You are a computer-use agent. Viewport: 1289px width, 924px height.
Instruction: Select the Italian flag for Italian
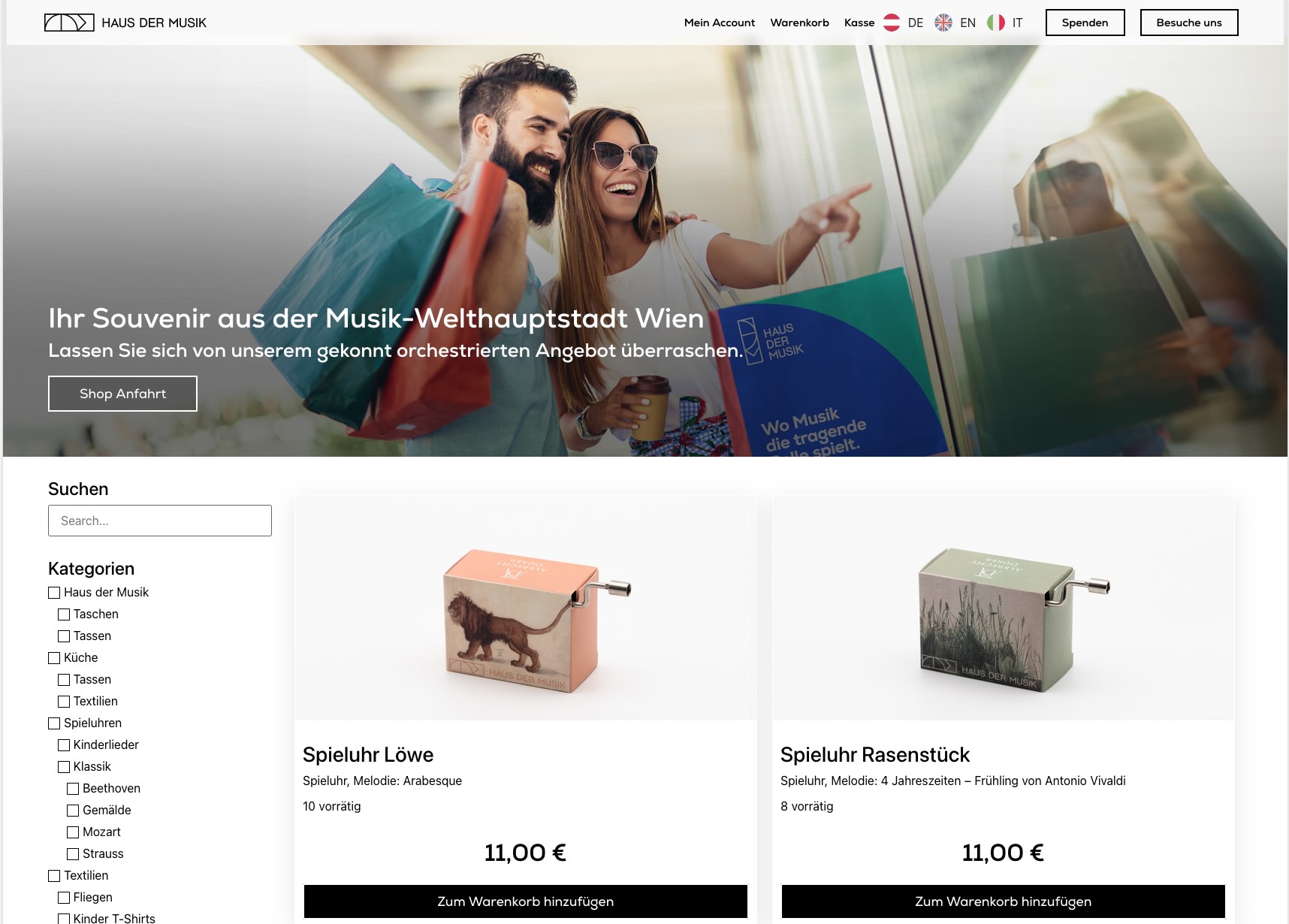click(996, 23)
